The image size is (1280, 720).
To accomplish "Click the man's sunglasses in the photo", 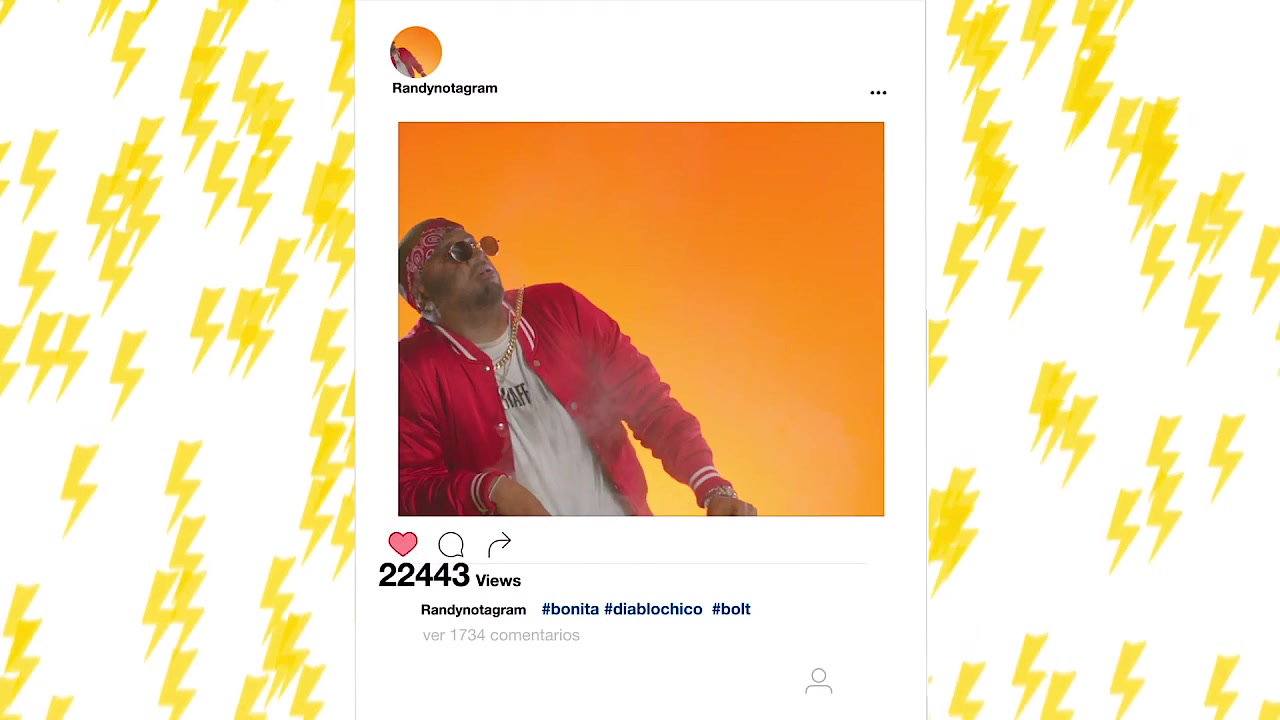I will click(473, 249).
